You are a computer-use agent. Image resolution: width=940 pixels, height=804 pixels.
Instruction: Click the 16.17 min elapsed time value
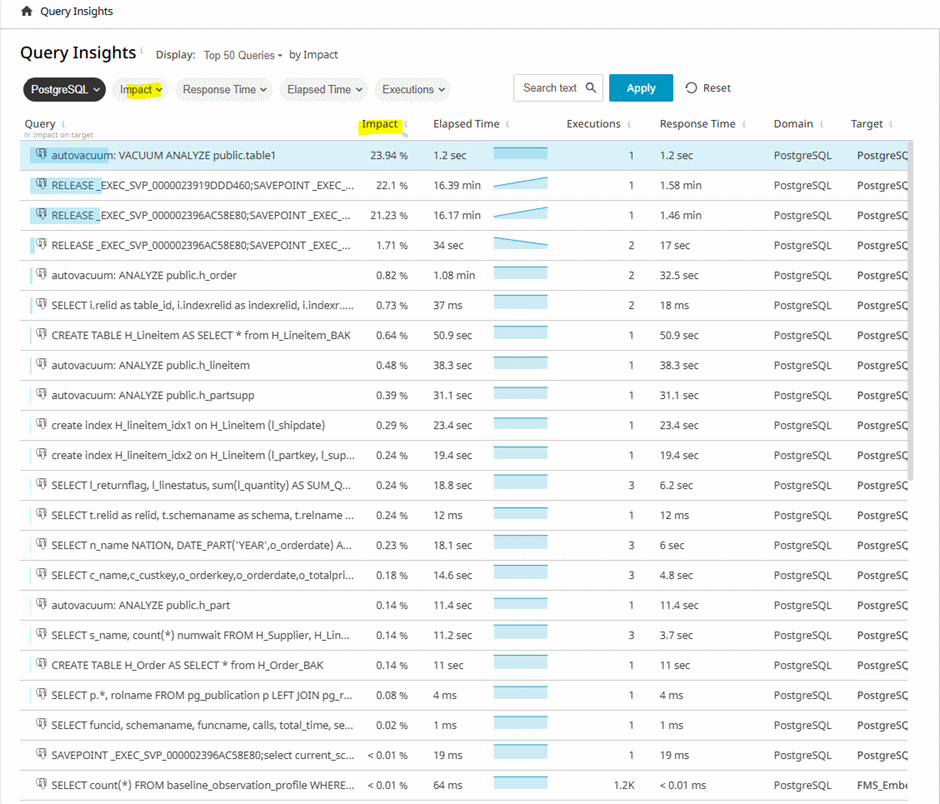457,215
